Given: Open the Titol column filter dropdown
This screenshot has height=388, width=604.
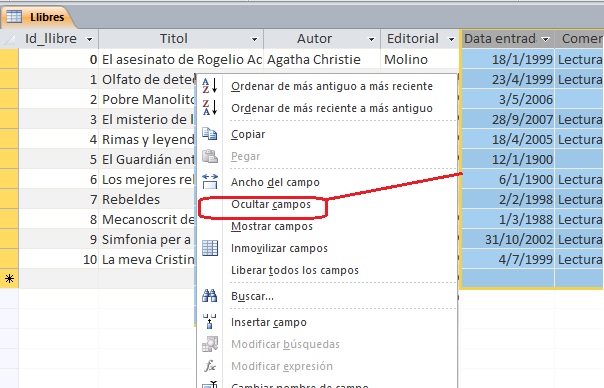Looking at the screenshot, I should (254, 39).
